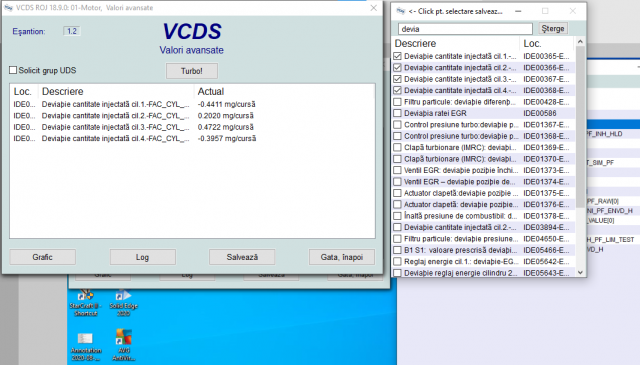Check Deviația ratei EGR checkbox
The width and height of the screenshot is (640, 365).
pyautogui.click(x=397, y=113)
